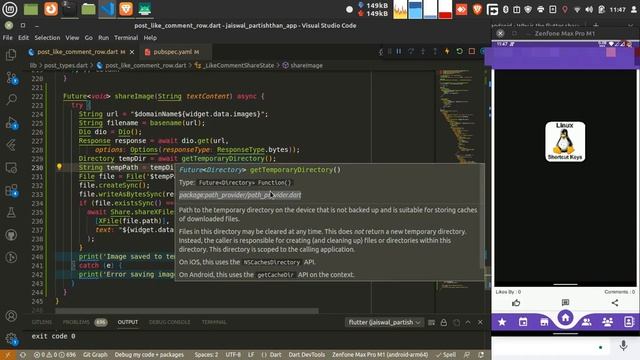The height and width of the screenshot is (360, 640).
Task: Open the flutter output channel dropdown
Action: (384, 322)
